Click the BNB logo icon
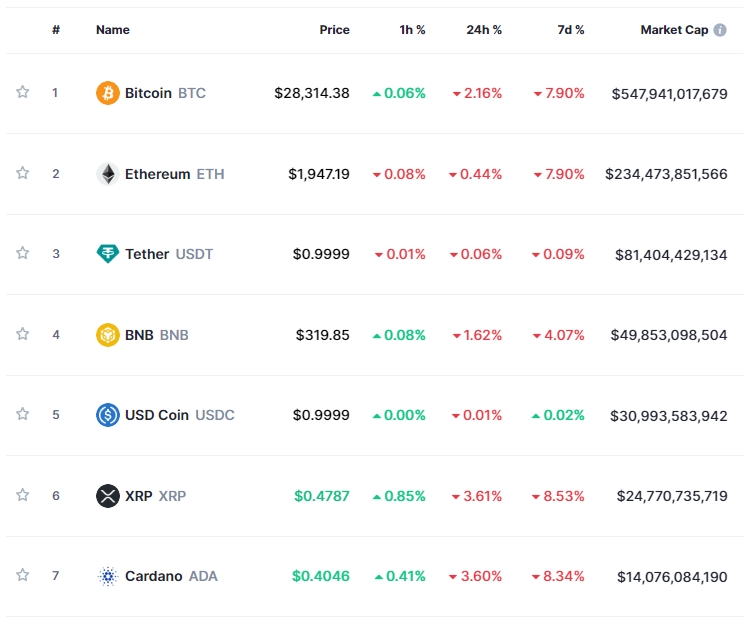This screenshot has height=621, width=744. click(107, 335)
